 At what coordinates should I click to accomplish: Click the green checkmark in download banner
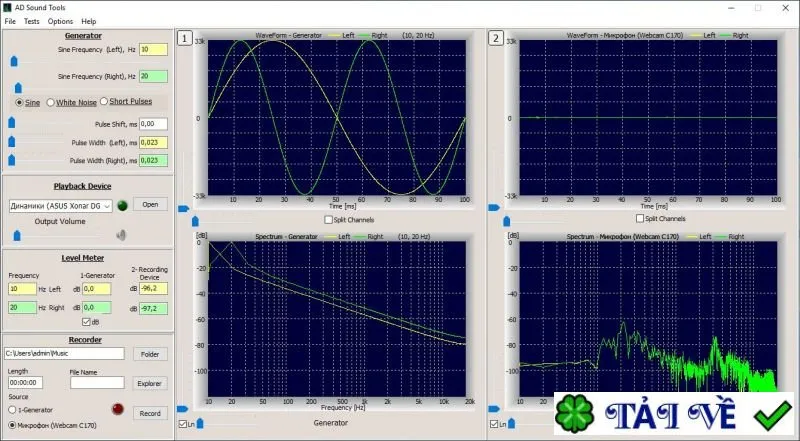pyautogui.click(x=773, y=415)
